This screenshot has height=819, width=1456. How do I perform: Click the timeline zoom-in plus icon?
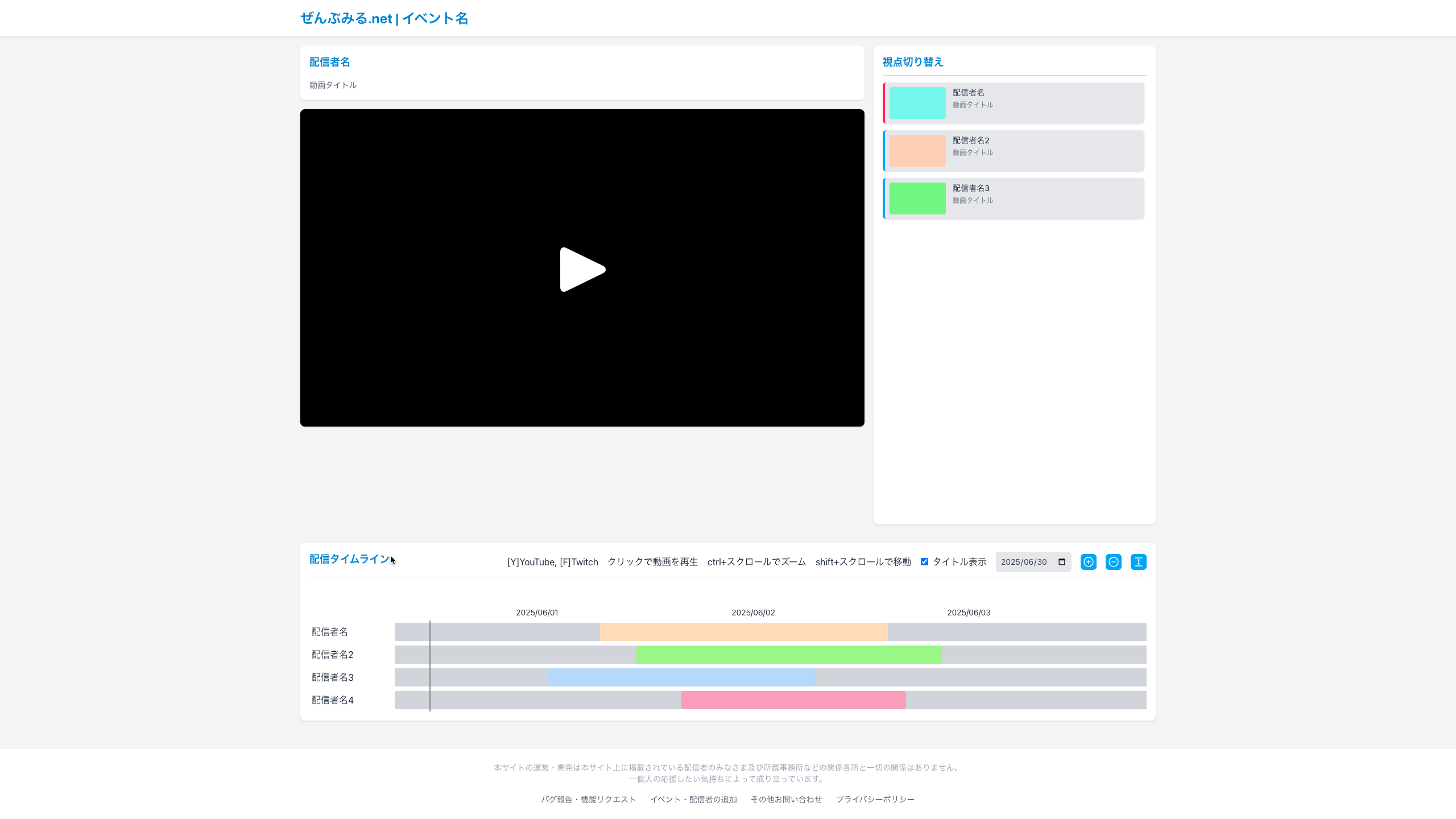1088,562
